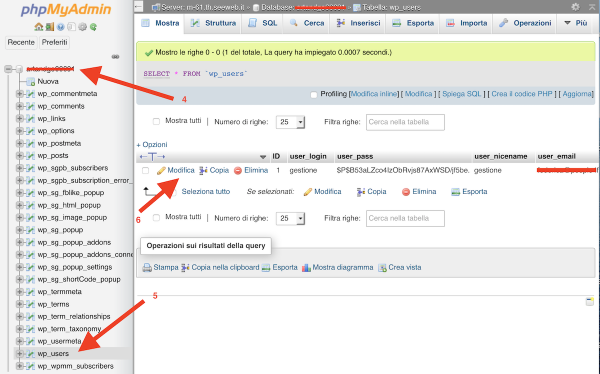Click the bookmark icon at bottom right
The height and width of the screenshot is (374, 600).
click(x=590, y=302)
